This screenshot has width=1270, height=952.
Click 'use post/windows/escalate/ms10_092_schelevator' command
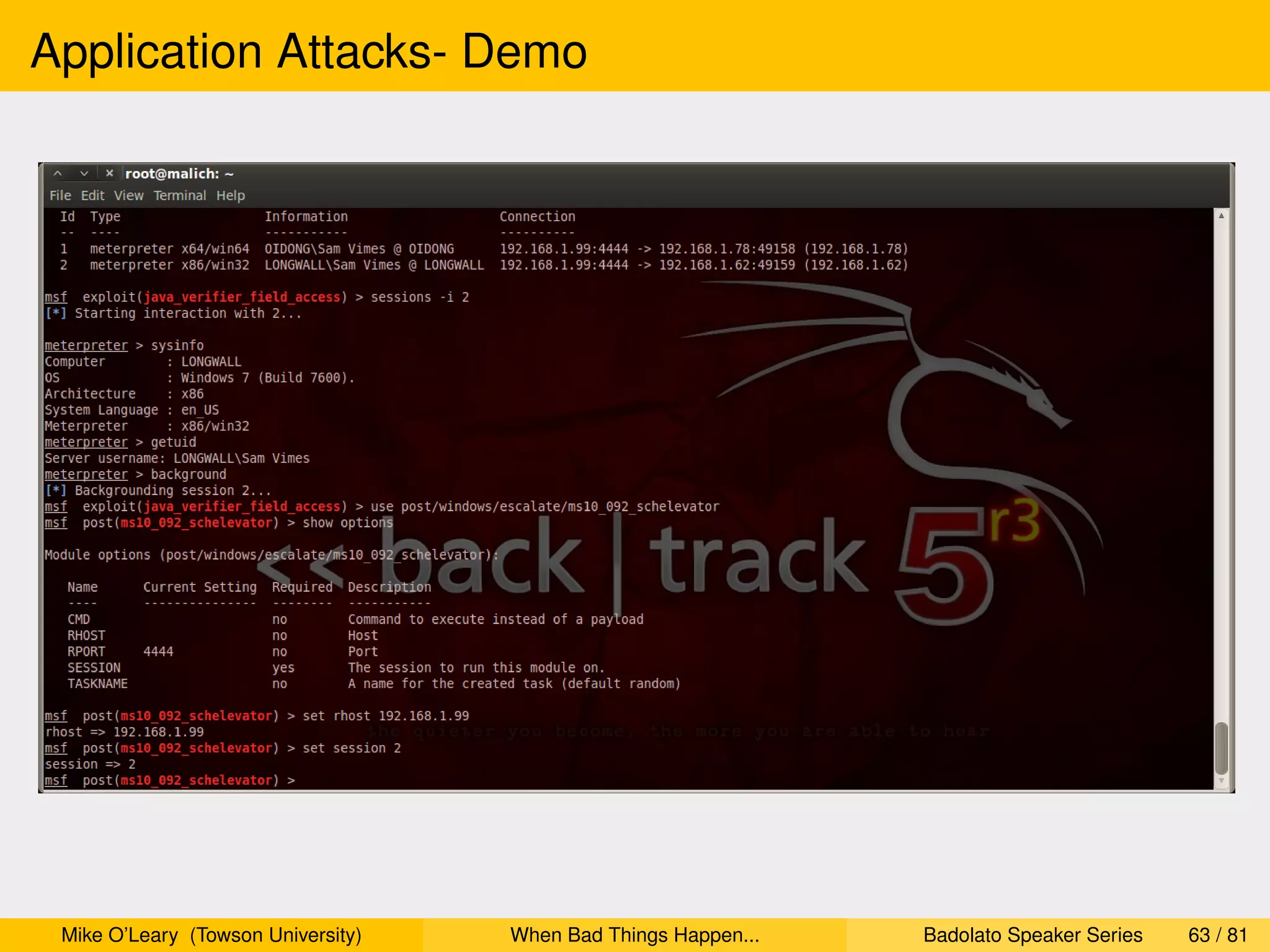(x=545, y=507)
